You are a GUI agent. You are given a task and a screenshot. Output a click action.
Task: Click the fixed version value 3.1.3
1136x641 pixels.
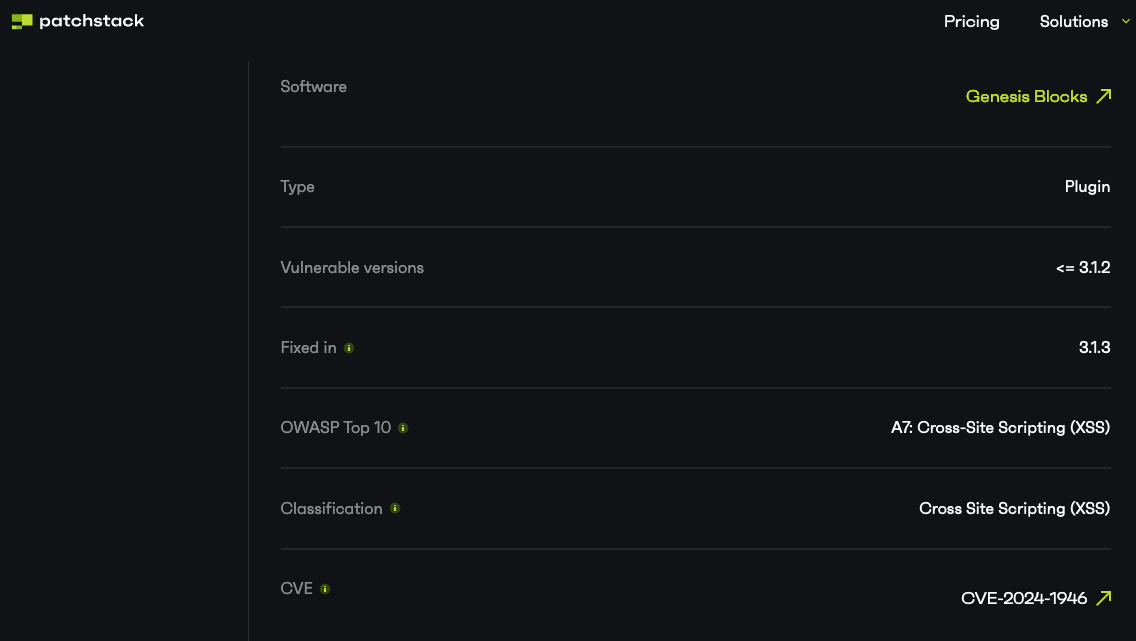tap(1095, 348)
